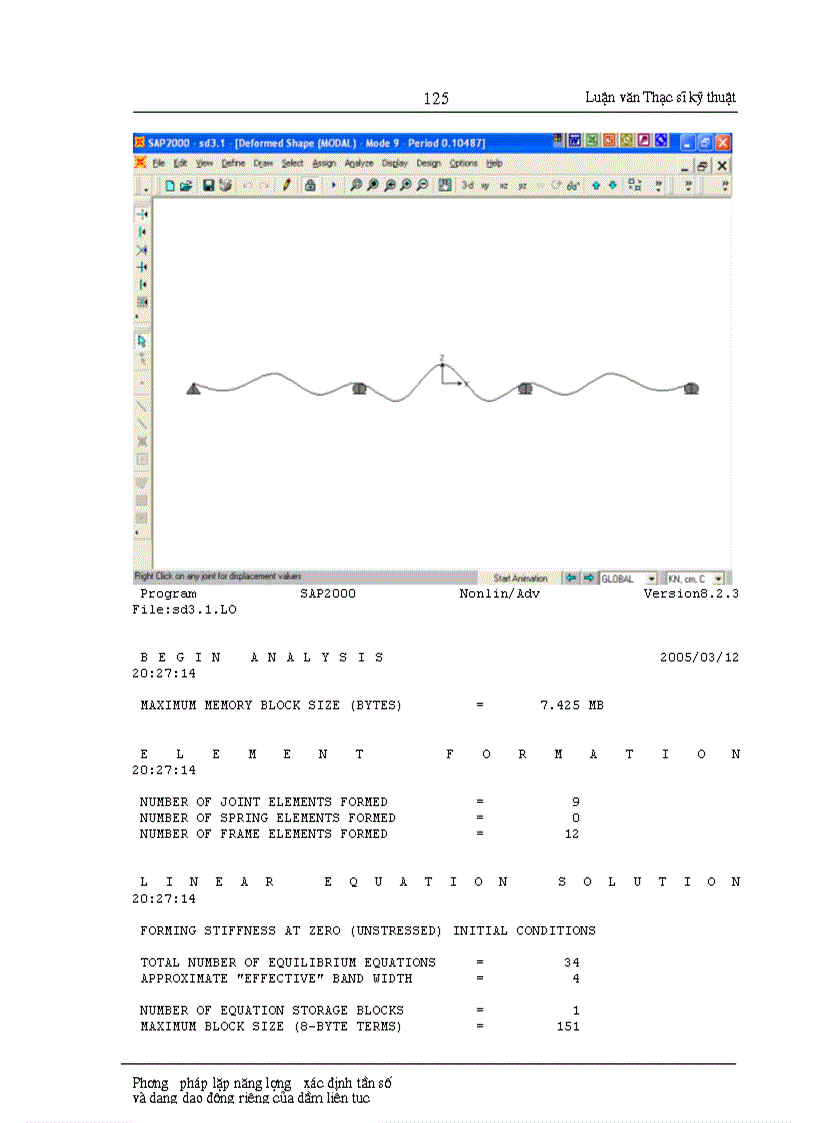Click the lock/unlock model padlock icon
Image resolution: width=816 pixels, height=1123 pixels.
tap(310, 185)
